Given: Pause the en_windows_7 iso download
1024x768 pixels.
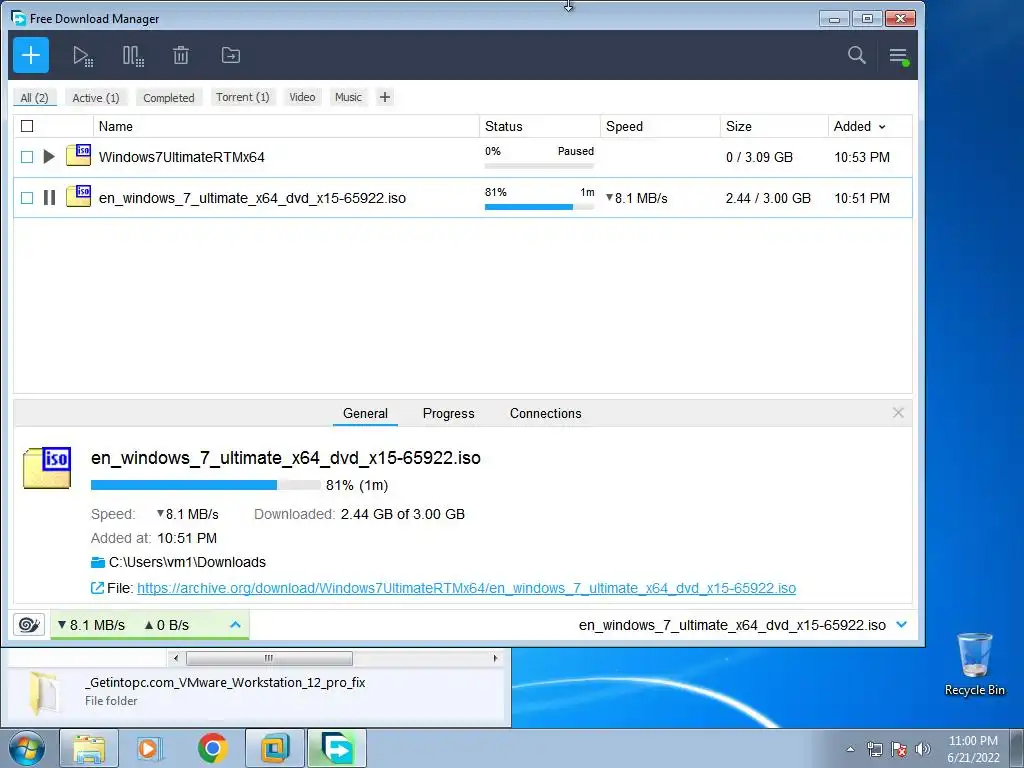Looking at the screenshot, I should pyautogui.click(x=49, y=197).
